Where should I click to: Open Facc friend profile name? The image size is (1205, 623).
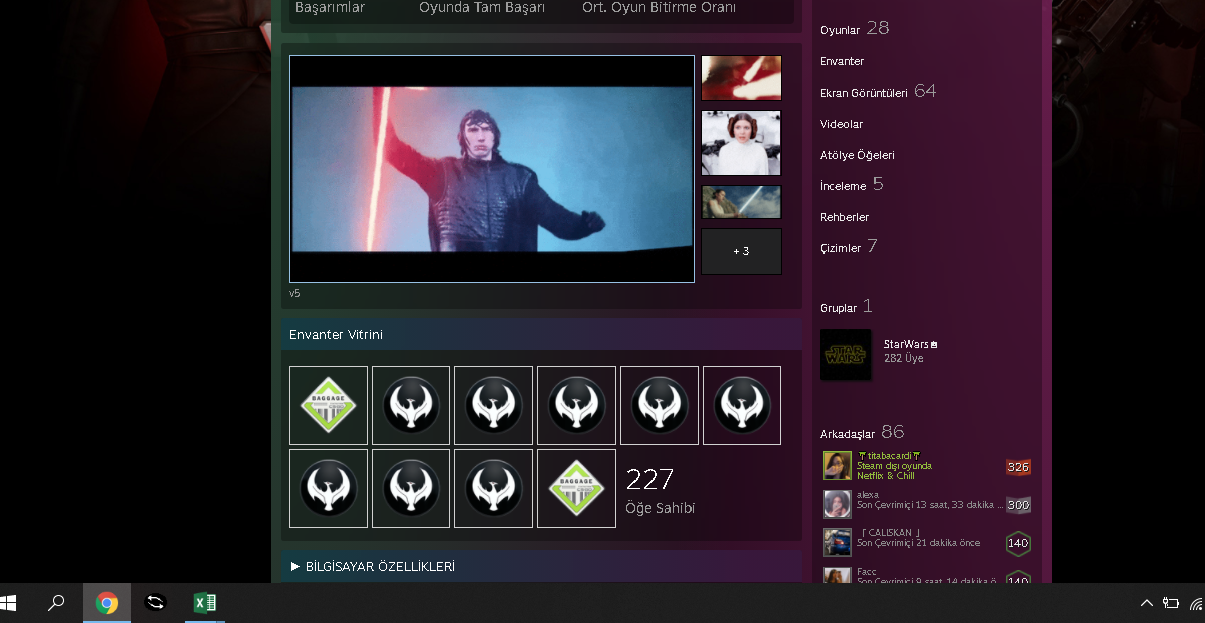point(867,572)
